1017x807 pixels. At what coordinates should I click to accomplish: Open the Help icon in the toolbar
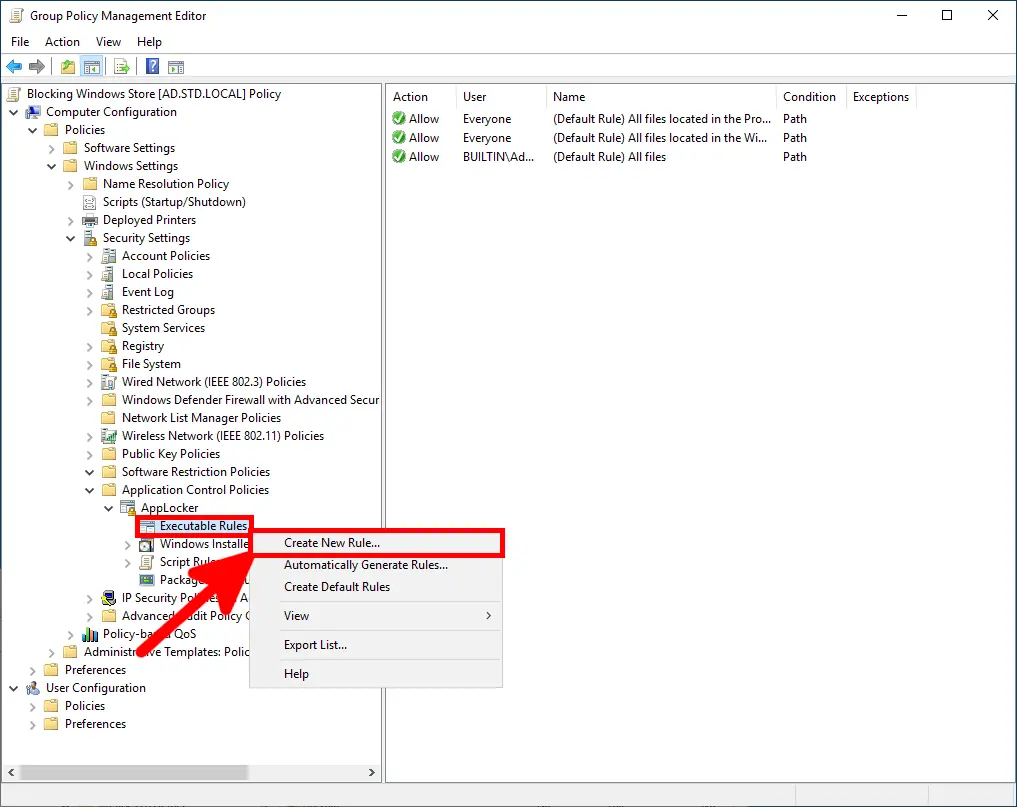click(151, 66)
